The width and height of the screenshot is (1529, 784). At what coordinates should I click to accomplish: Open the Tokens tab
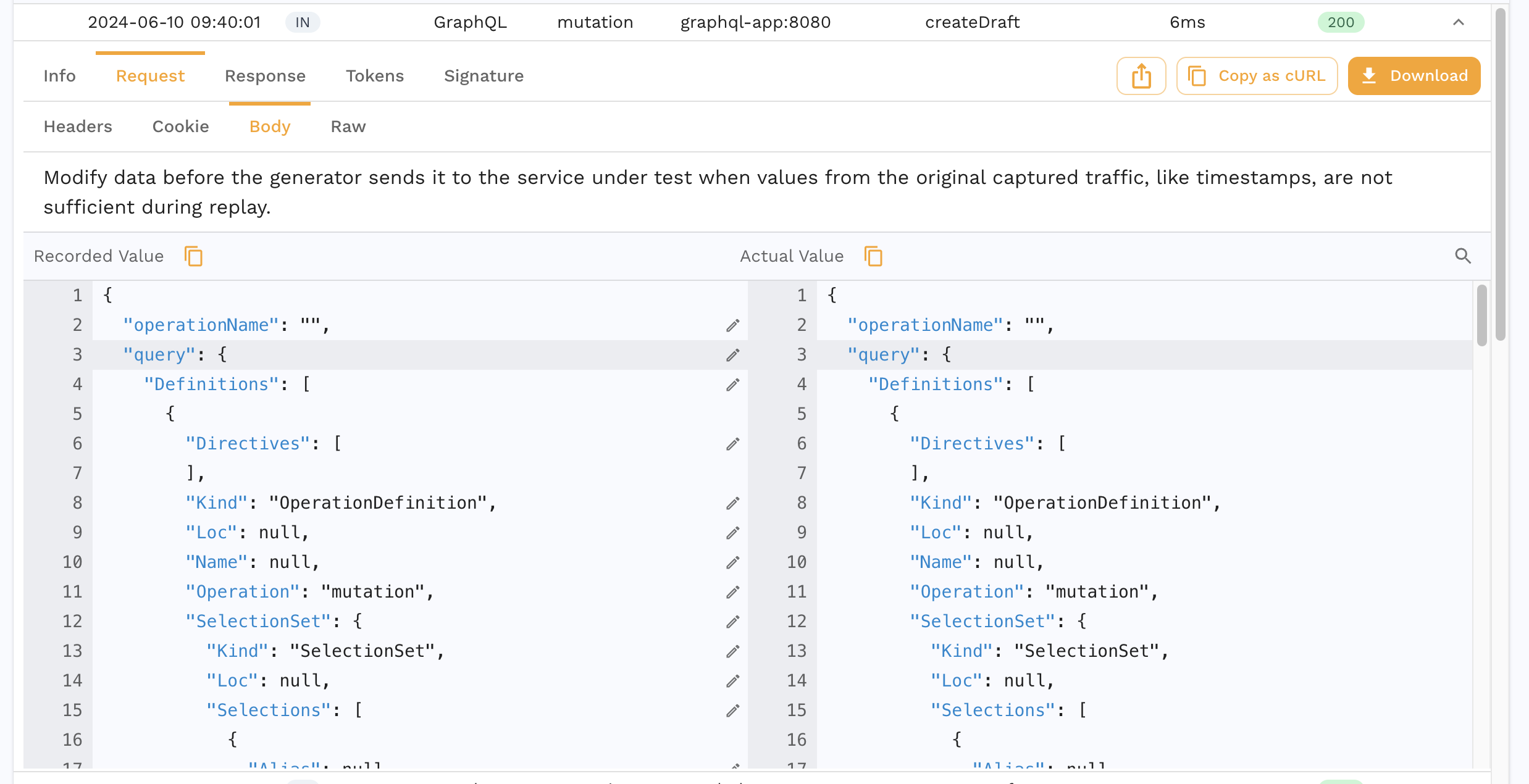[375, 76]
